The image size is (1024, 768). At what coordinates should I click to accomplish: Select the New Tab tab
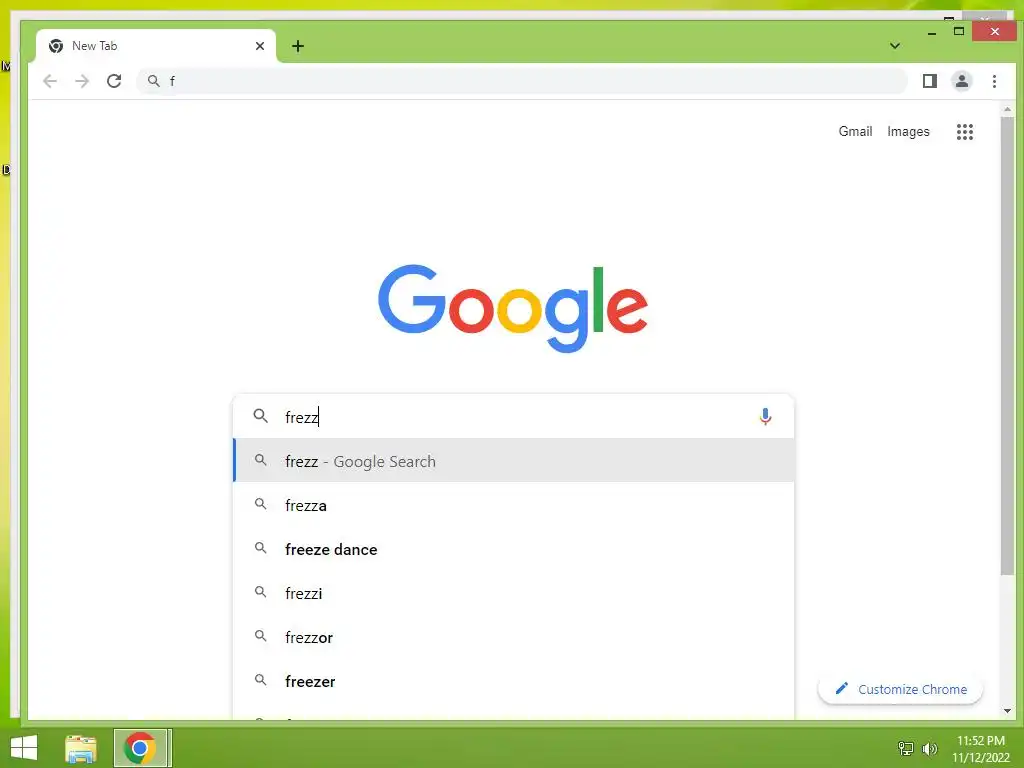(x=156, y=46)
